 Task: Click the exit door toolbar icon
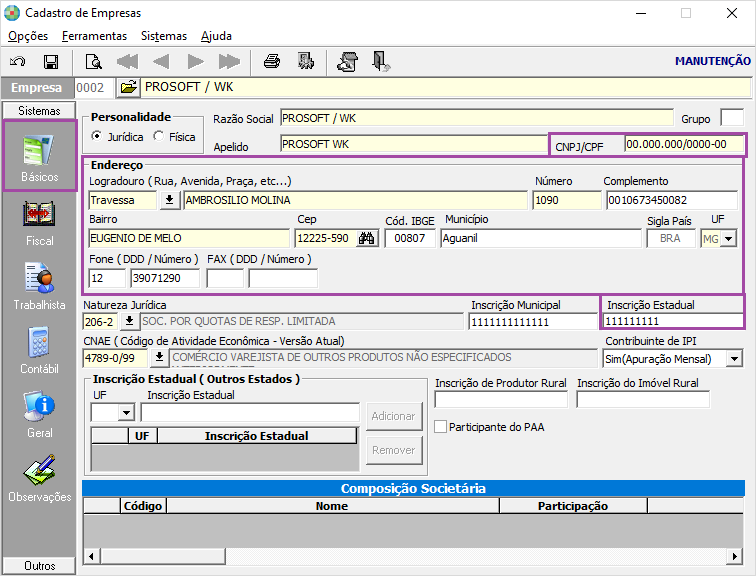pos(381,61)
